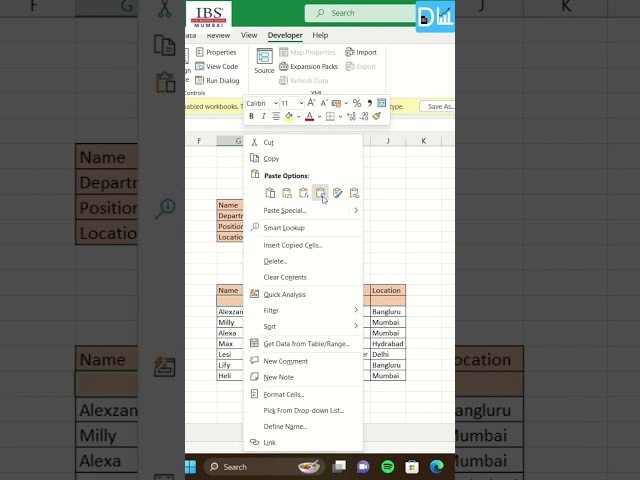The height and width of the screenshot is (480, 640).
Task: Choose the Paste Values (123) icon
Action: pos(287,193)
